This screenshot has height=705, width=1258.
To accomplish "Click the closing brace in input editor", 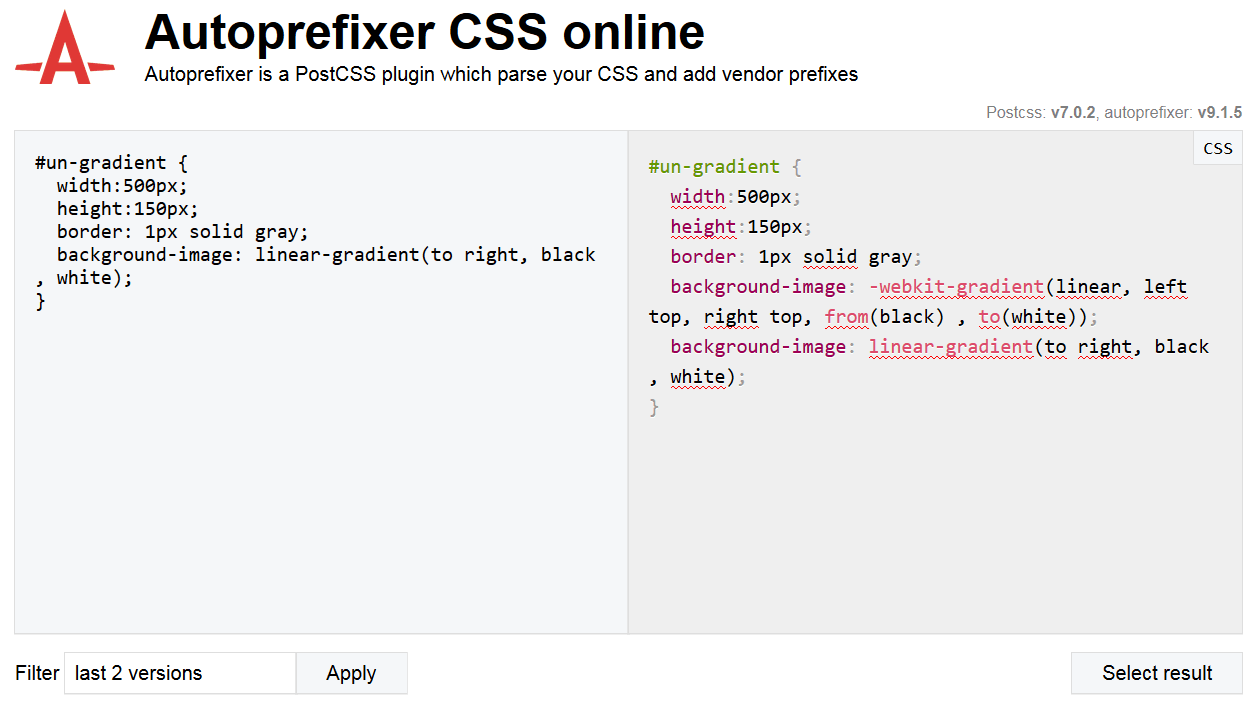I will 41,301.
